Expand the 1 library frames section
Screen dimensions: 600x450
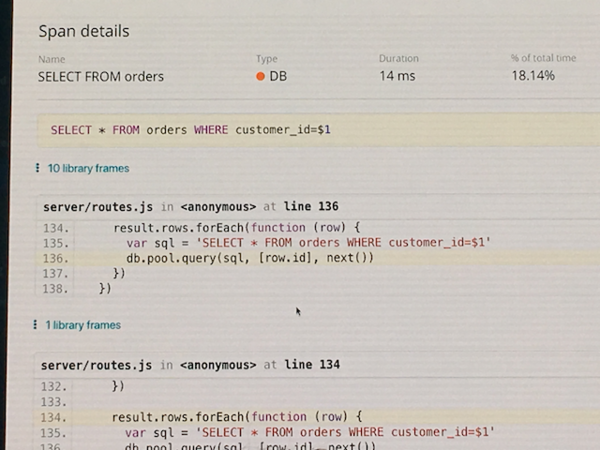(83, 325)
